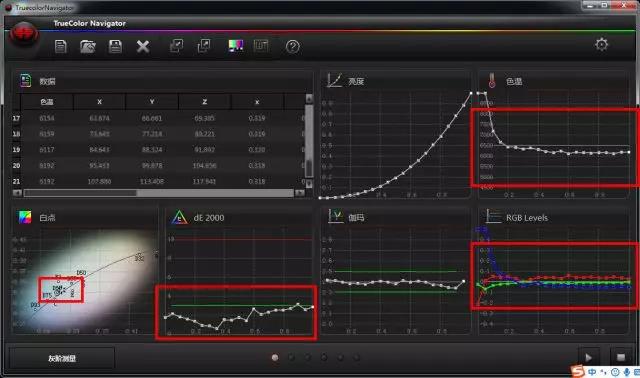Viewport: 640px width, 378px height.
Task: Select the second page indicator dot
Action: click(291, 358)
